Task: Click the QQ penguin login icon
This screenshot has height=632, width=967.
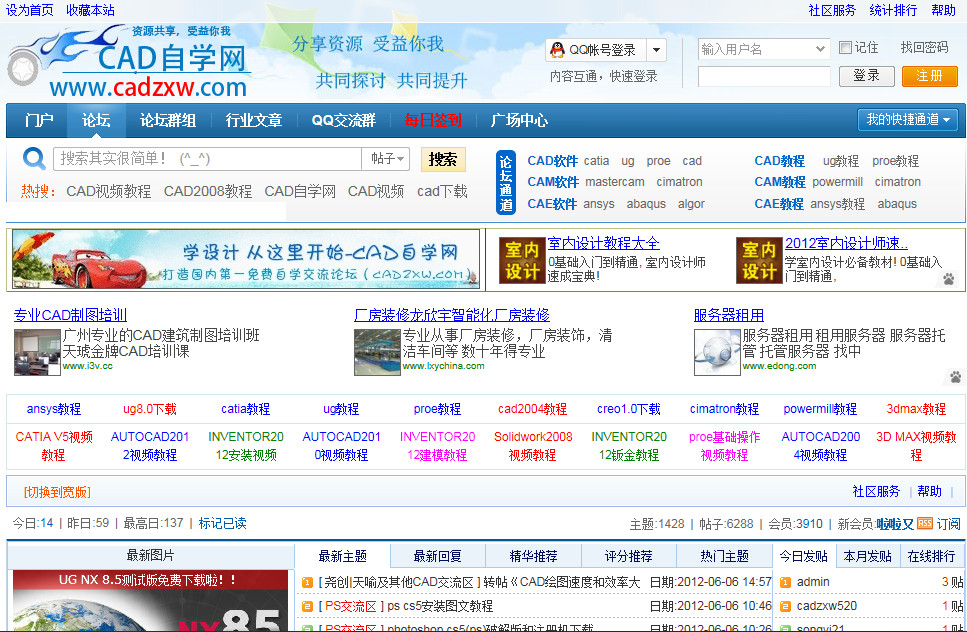Action: (556, 48)
